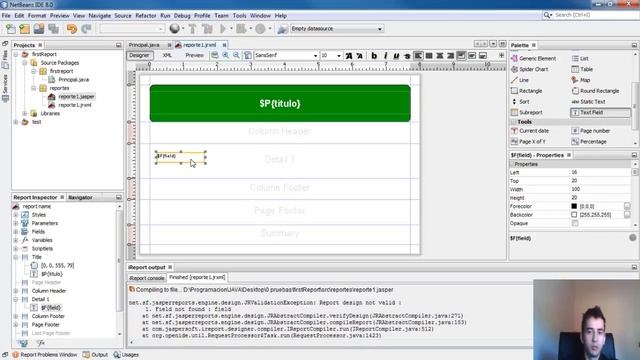Click the Forecolor black swatch
This screenshot has width=640, height=360.
click(574, 206)
